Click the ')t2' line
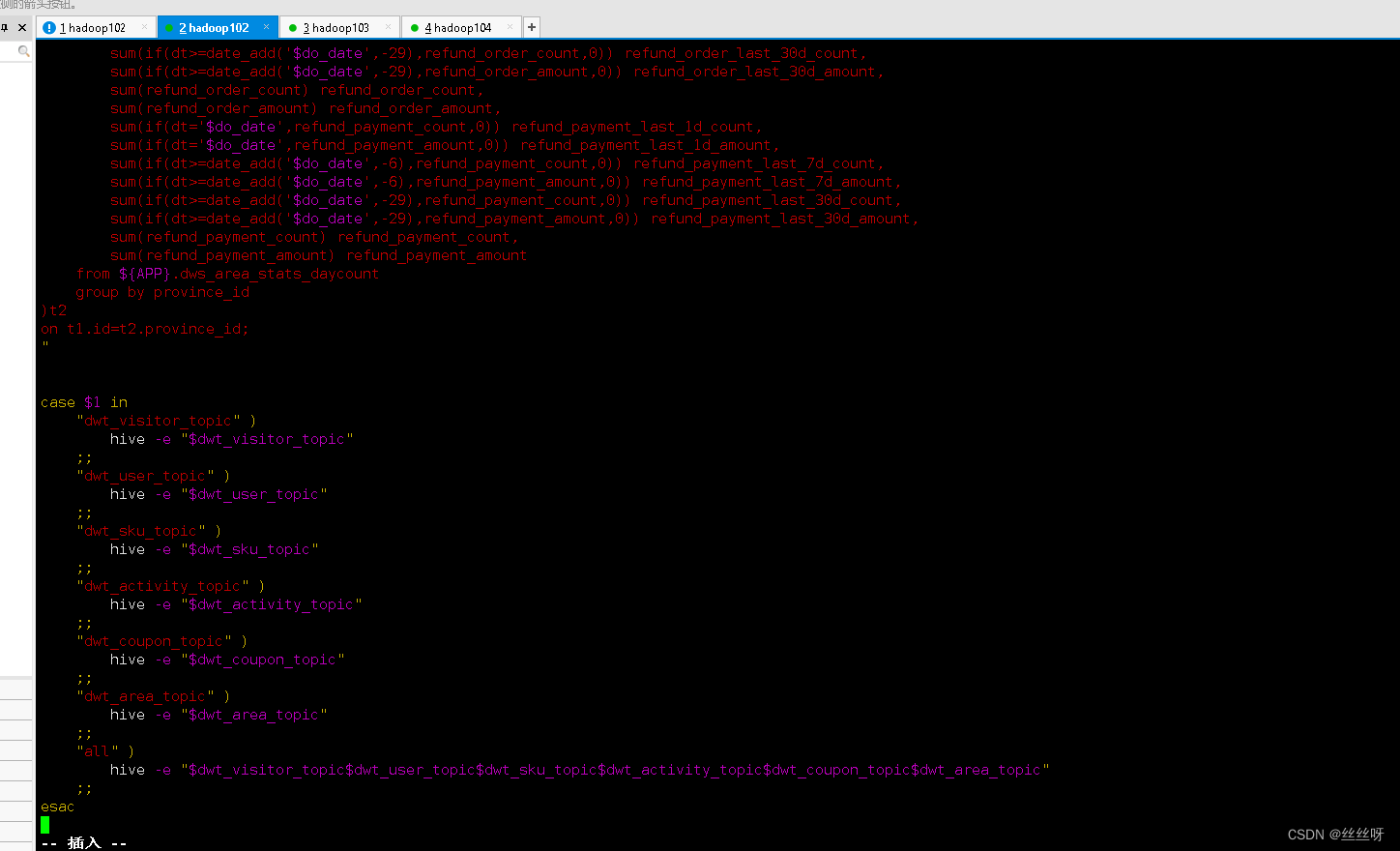The image size is (1400, 851). pos(54,310)
